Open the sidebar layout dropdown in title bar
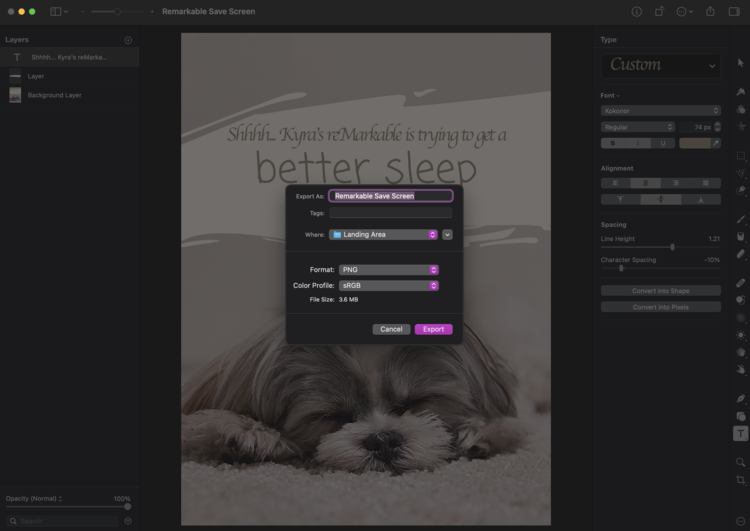750x531 pixels. (59, 11)
